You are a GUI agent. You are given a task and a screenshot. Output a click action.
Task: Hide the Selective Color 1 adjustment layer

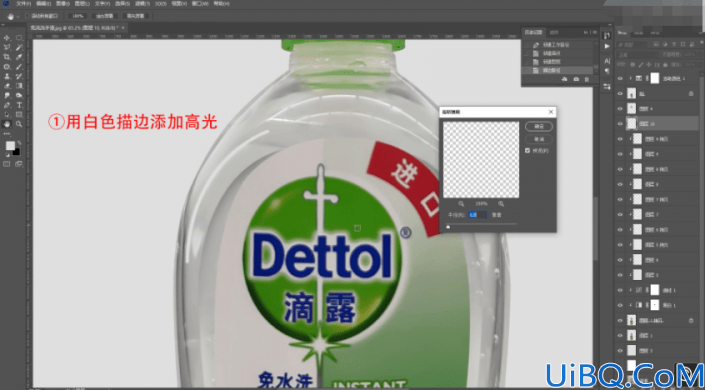(620, 78)
